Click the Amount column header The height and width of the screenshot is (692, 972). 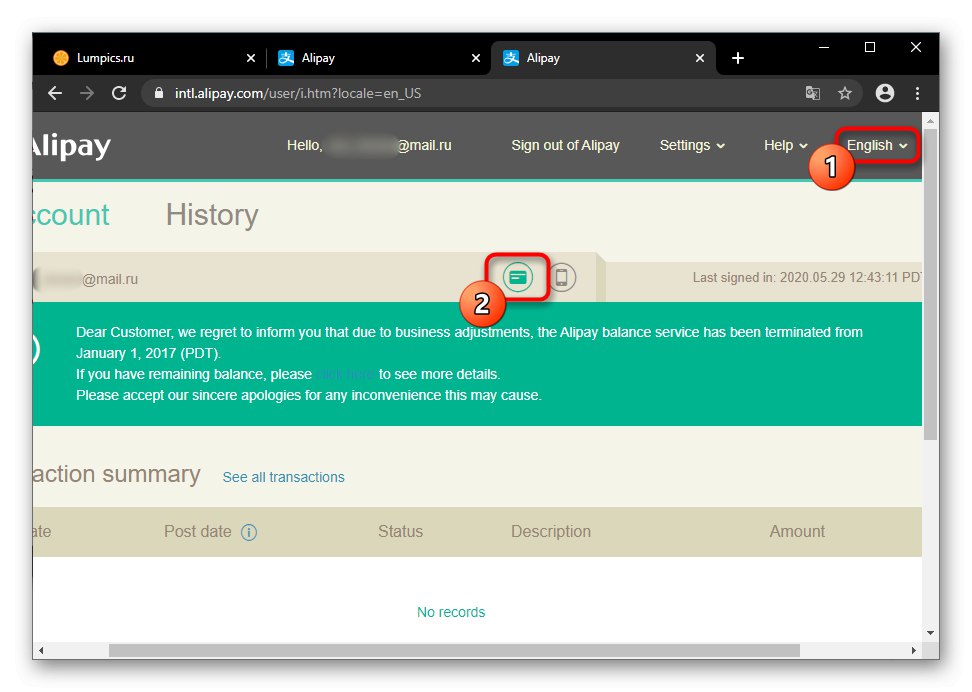pos(797,531)
